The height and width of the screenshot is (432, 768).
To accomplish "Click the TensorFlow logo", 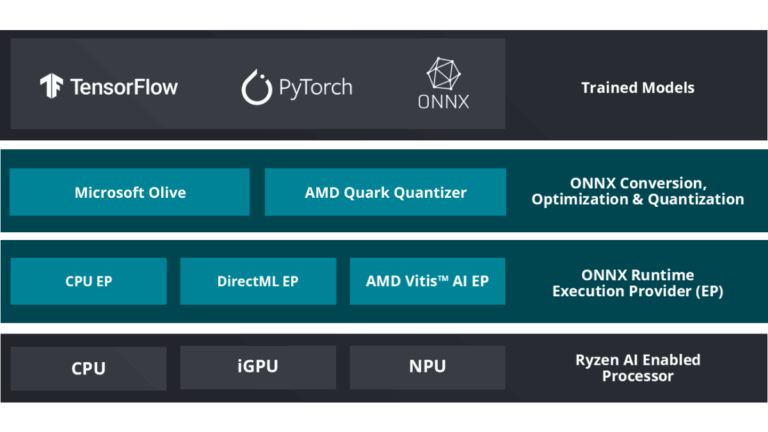I will point(51,86).
